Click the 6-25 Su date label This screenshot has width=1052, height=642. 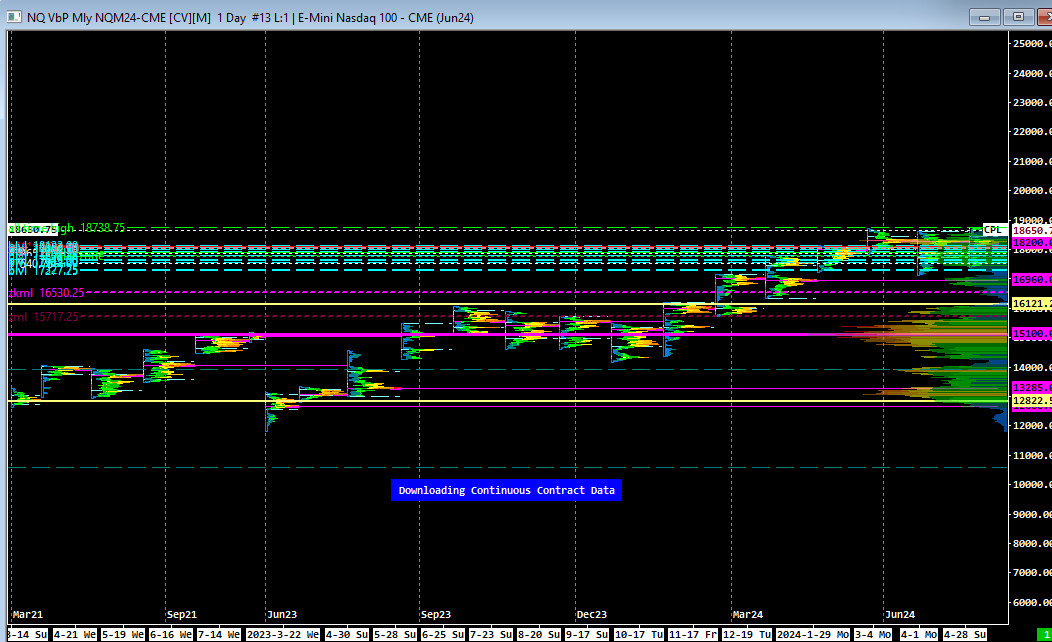pyautogui.click(x=443, y=635)
